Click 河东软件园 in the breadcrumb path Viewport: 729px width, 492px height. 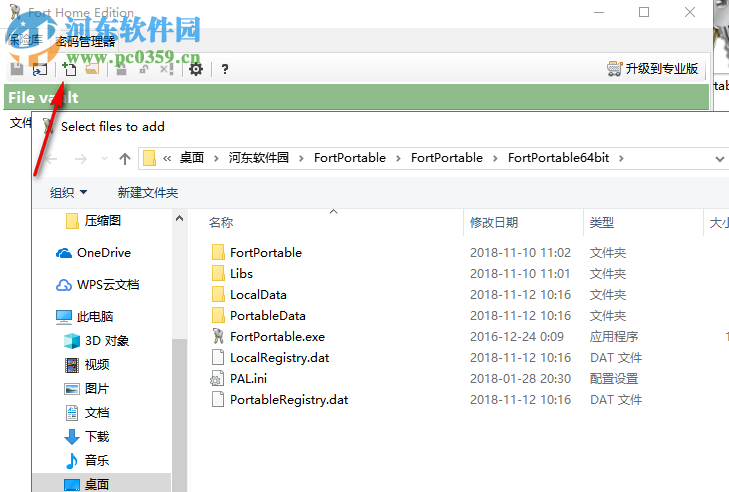[x=258, y=158]
